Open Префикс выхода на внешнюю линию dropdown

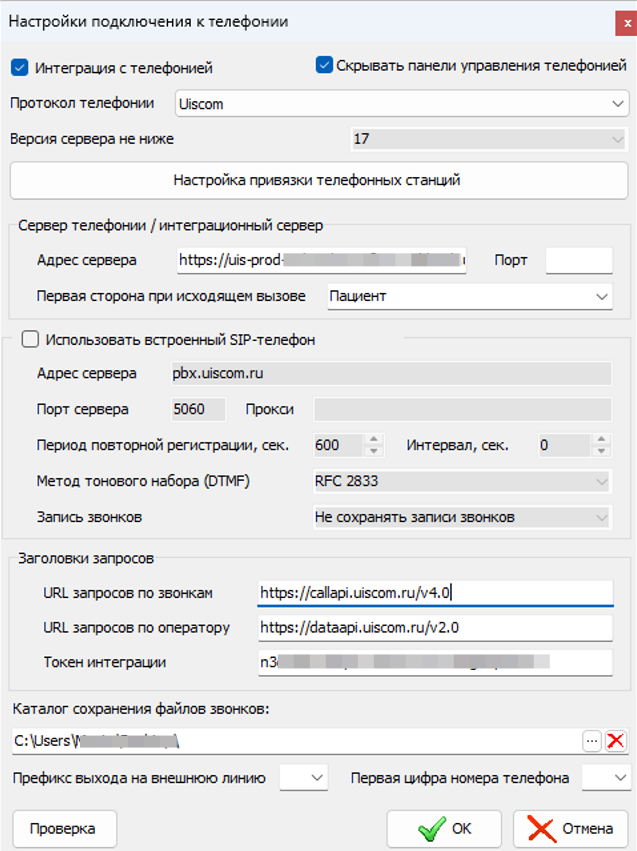click(304, 778)
